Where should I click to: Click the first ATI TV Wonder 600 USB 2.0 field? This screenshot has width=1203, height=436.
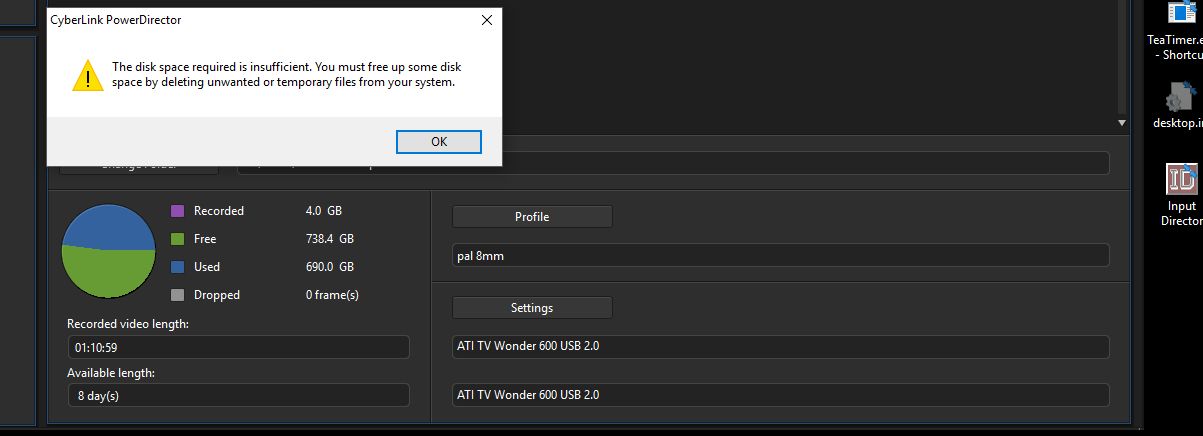780,346
